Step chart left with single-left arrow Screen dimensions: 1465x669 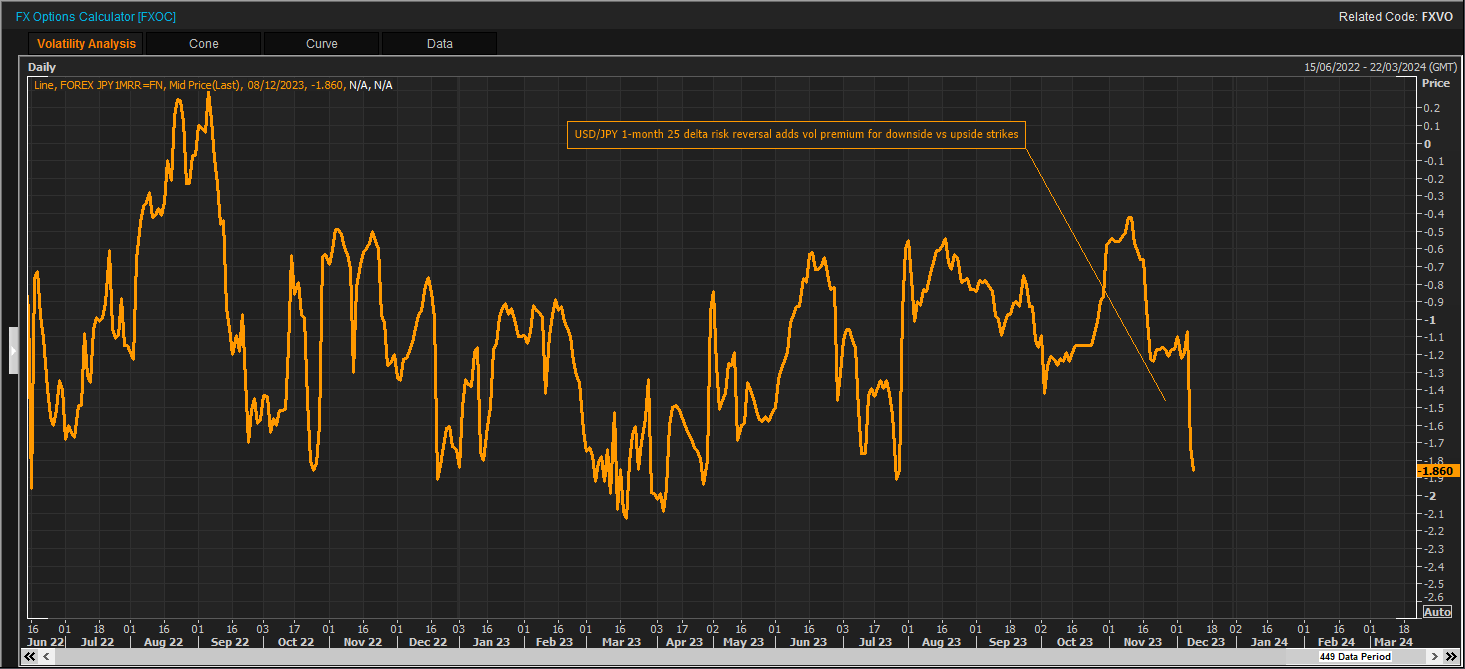coord(47,657)
